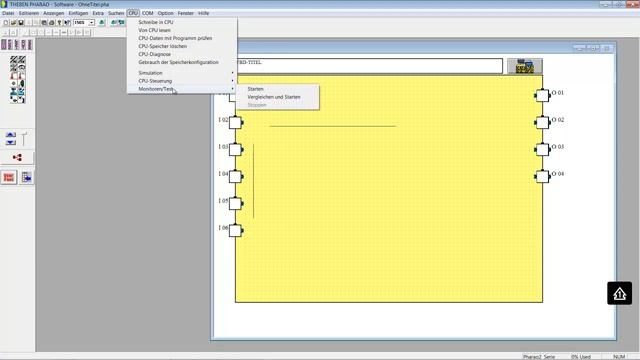The image size is (640, 360).
Task: Open the Extra menu
Action: pyautogui.click(x=98, y=13)
